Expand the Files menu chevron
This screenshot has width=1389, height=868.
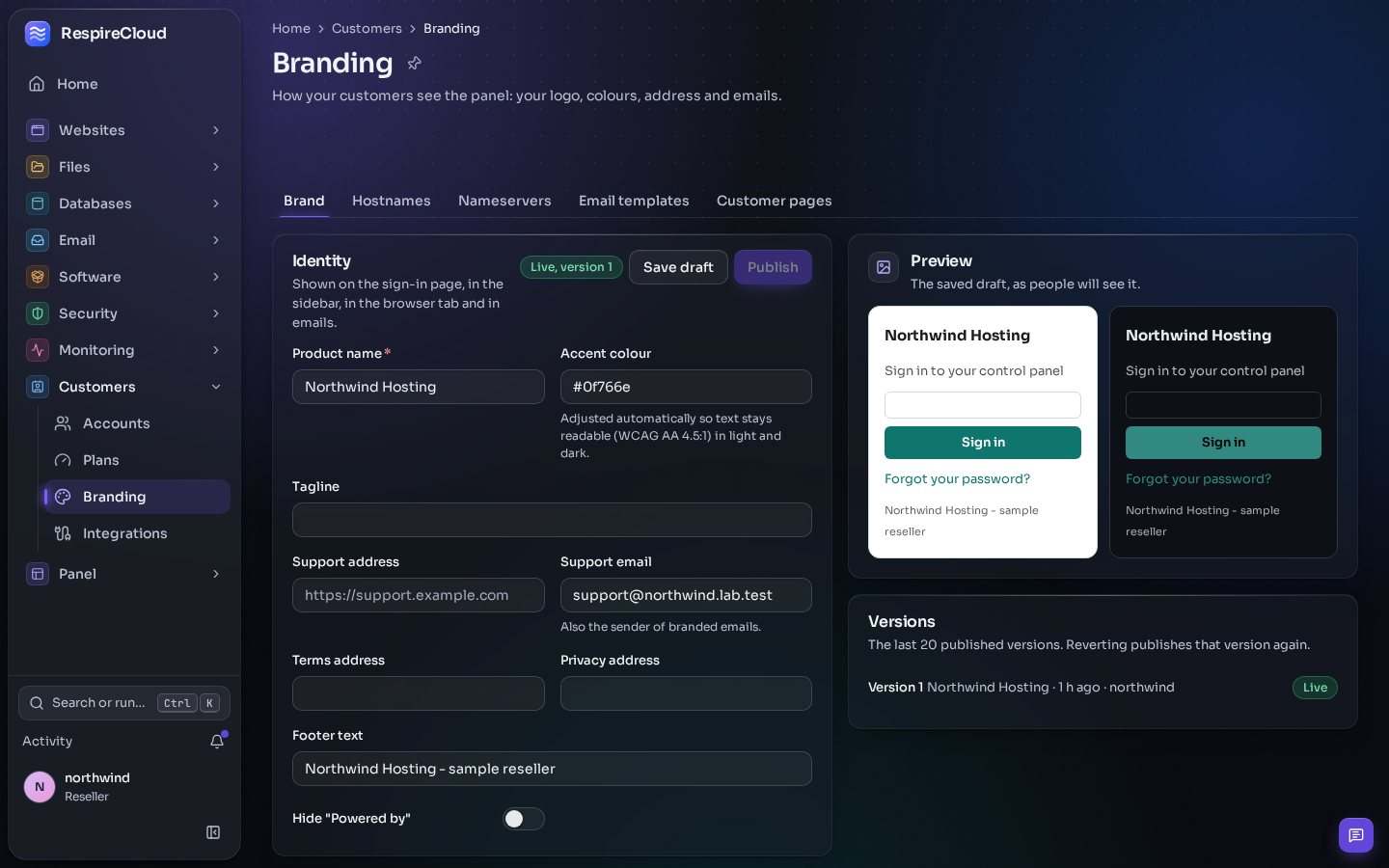tap(216, 167)
